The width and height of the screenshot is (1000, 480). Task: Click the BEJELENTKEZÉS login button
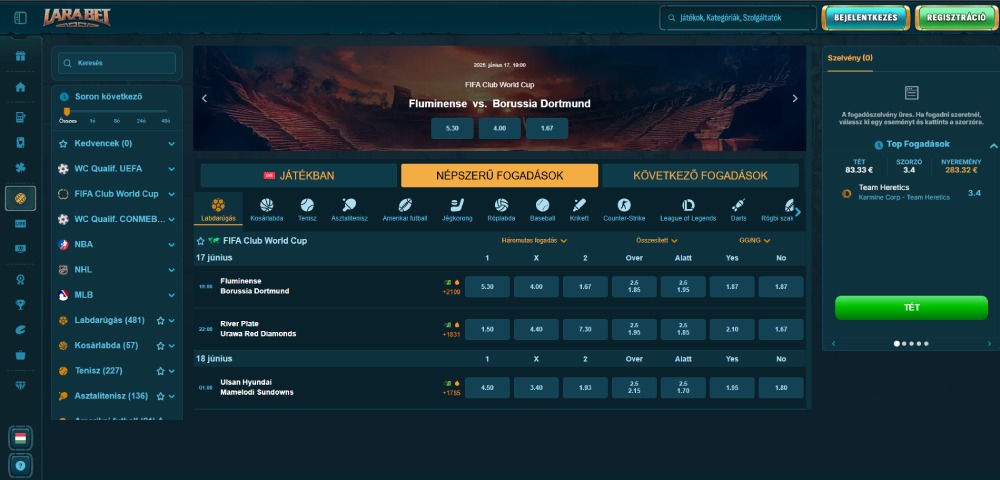tap(865, 18)
